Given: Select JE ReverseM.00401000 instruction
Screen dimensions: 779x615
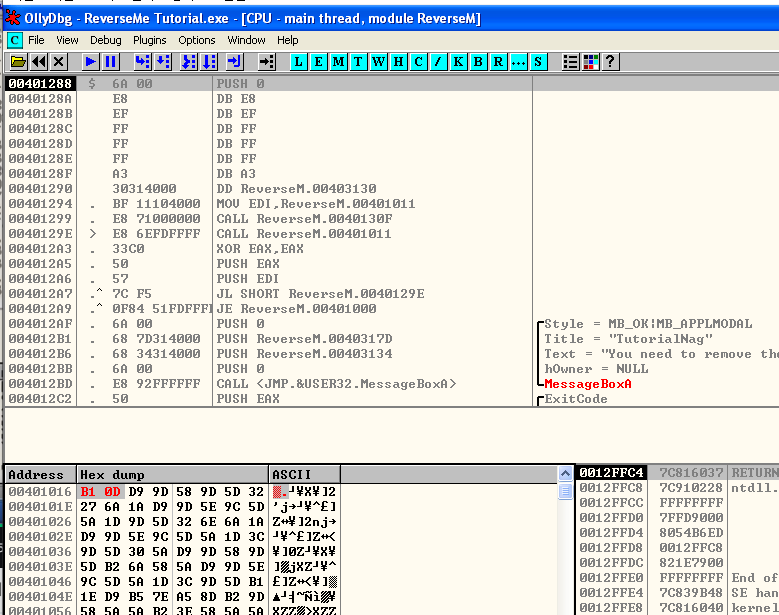Looking at the screenshot, I should (296, 308).
